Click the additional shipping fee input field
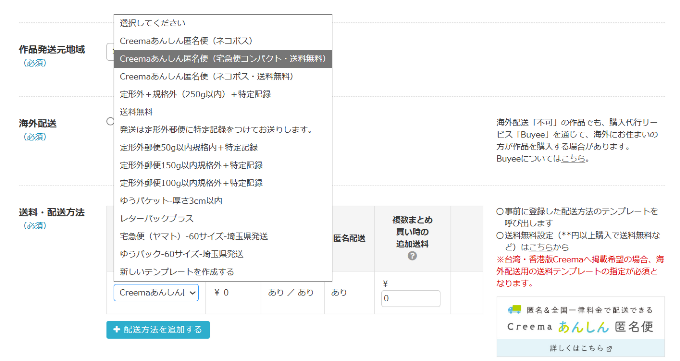 click(411, 299)
